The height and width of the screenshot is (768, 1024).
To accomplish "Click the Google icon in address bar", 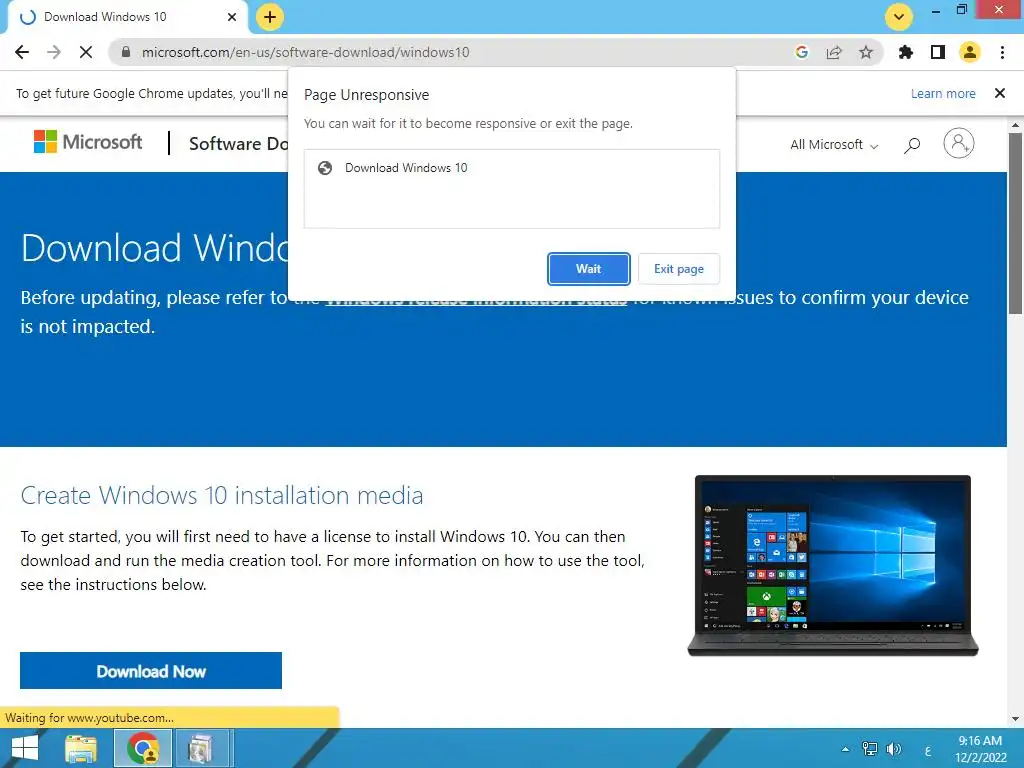I will tap(801, 52).
